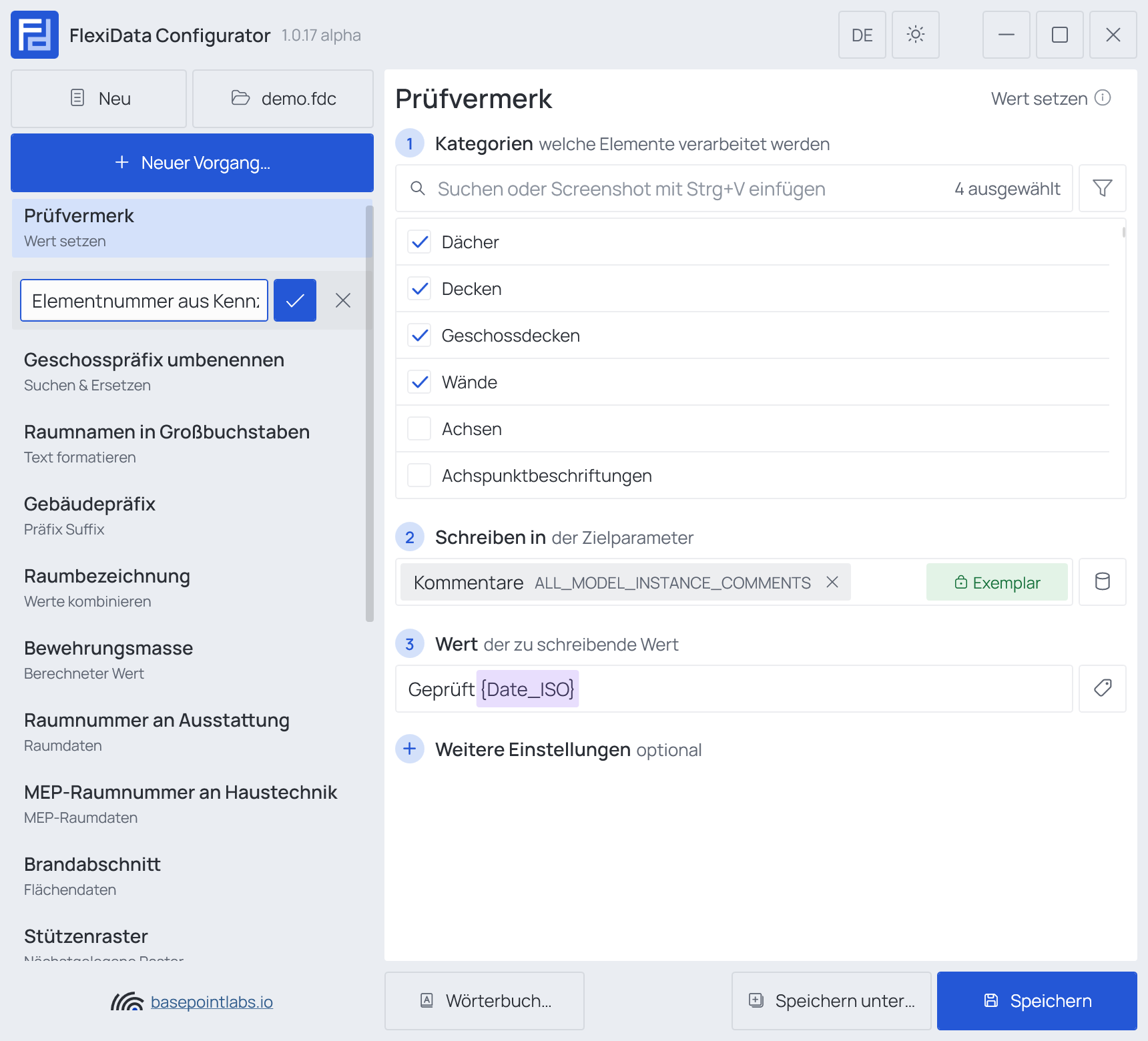The width and height of the screenshot is (1148, 1041).
Task: Uncheck the Geschossdecken category
Action: (419, 335)
